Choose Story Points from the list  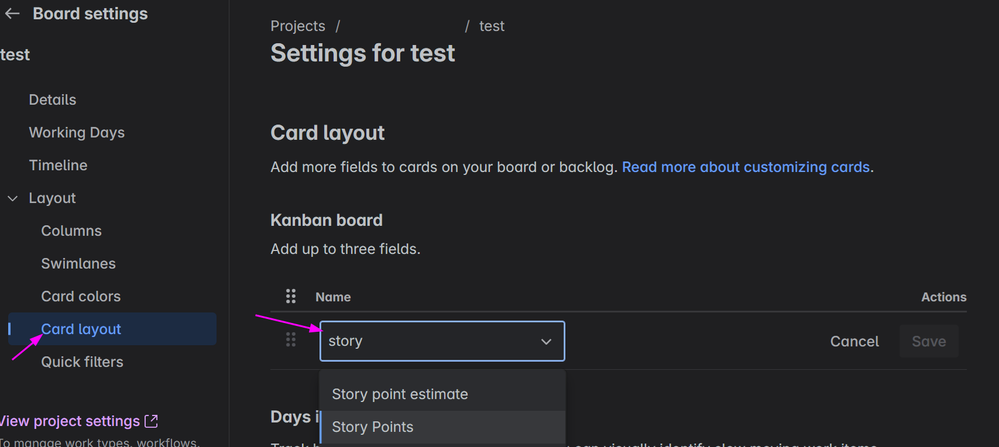coord(373,427)
